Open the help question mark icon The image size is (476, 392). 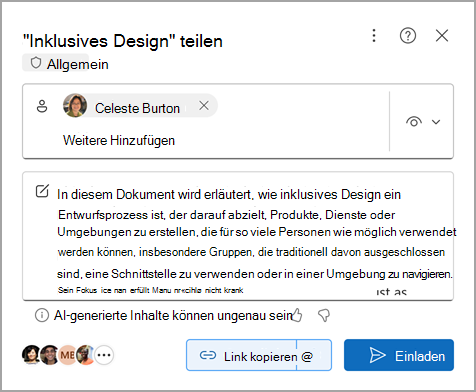click(408, 35)
